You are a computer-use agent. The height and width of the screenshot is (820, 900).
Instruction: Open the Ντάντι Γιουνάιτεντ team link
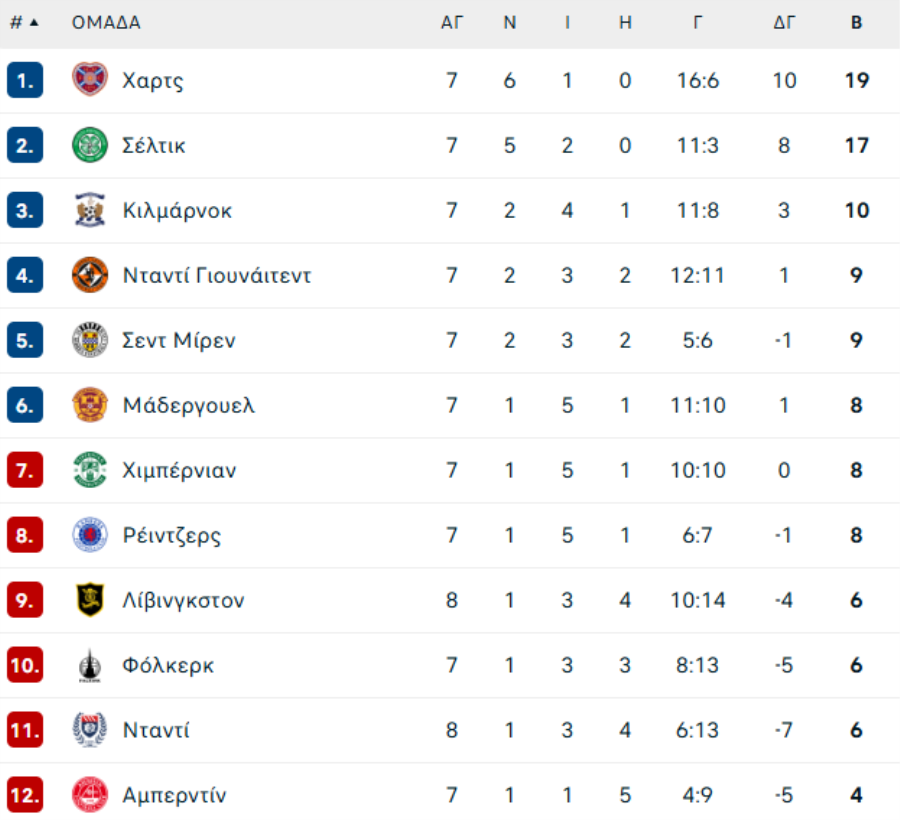coord(216,275)
